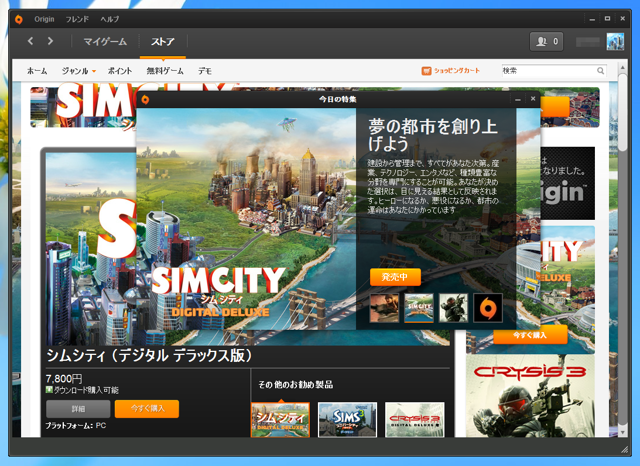Open the 無料ゲーム page
The height and width of the screenshot is (466, 640).
[165, 71]
